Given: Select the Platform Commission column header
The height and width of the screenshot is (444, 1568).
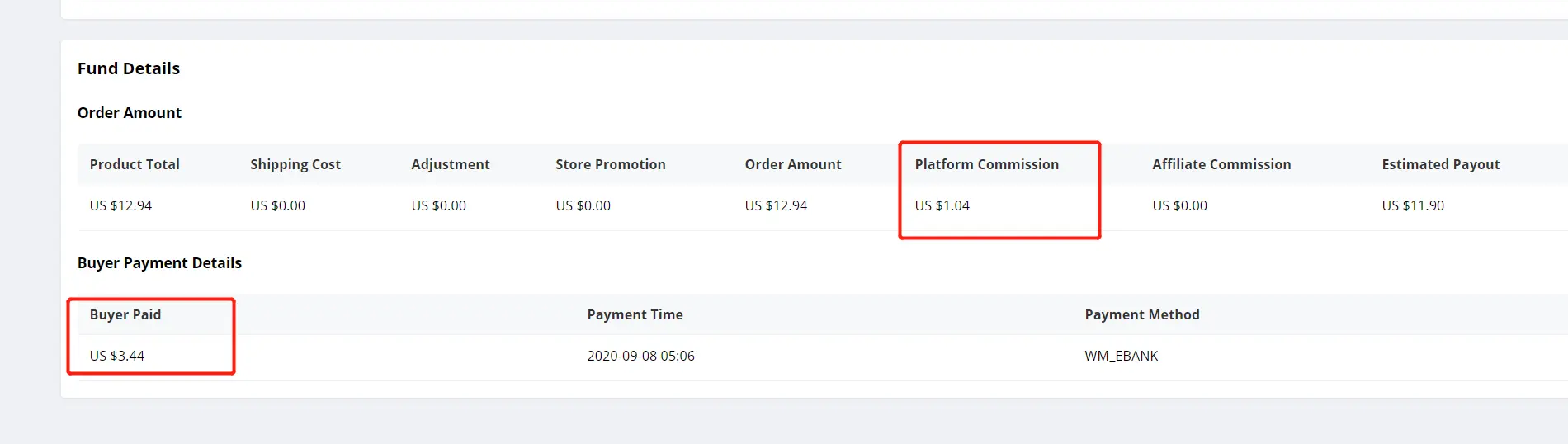Looking at the screenshot, I should [986, 164].
